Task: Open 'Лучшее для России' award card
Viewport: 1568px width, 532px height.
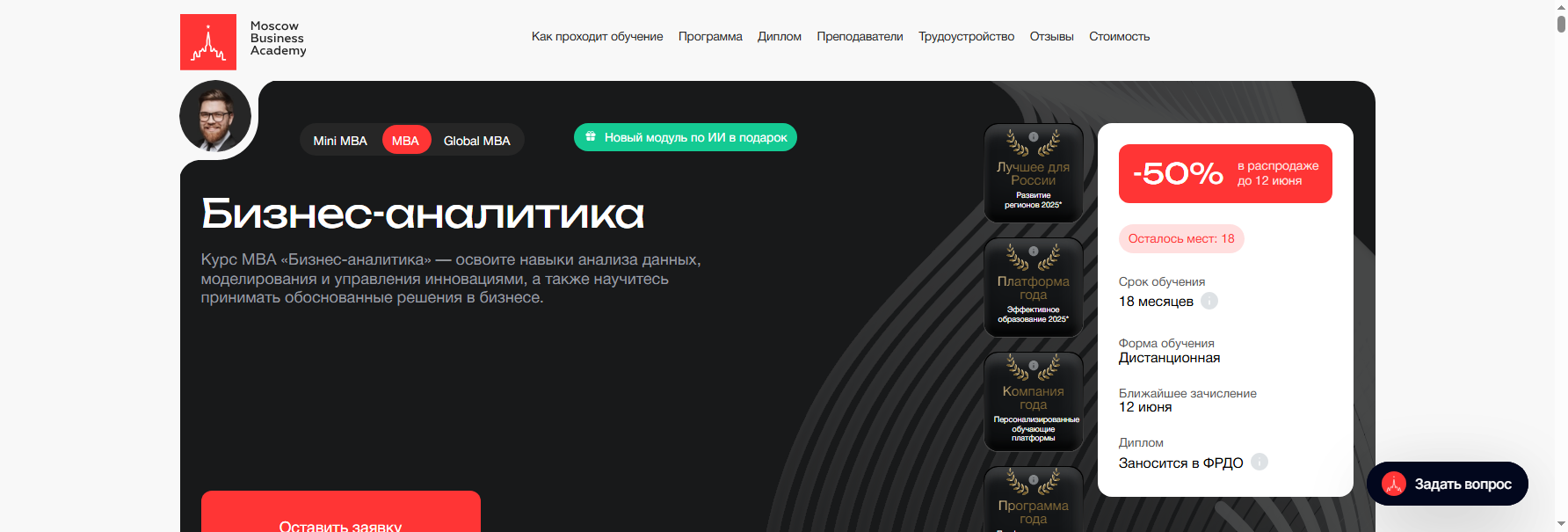Action: click(x=1033, y=172)
